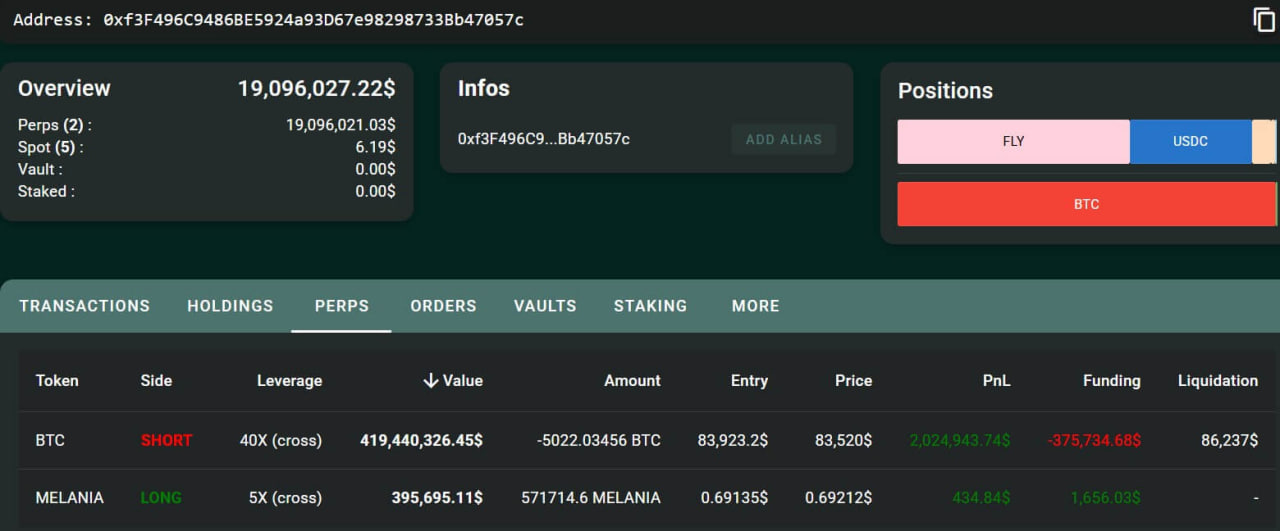This screenshot has height=531, width=1280.
Task: Click the ADD ALIAS button
Action: coord(783,139)
